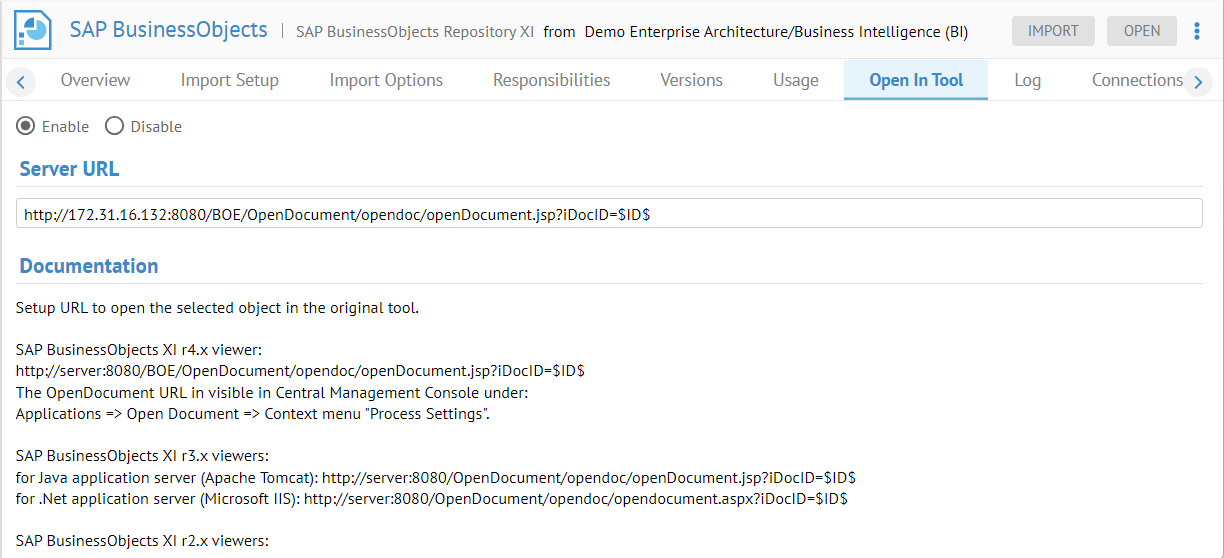Image resolution: width=1224 pixels, height=558 pixels.
Task: Show the Responsibilities tab
Action: coord(551,80)
